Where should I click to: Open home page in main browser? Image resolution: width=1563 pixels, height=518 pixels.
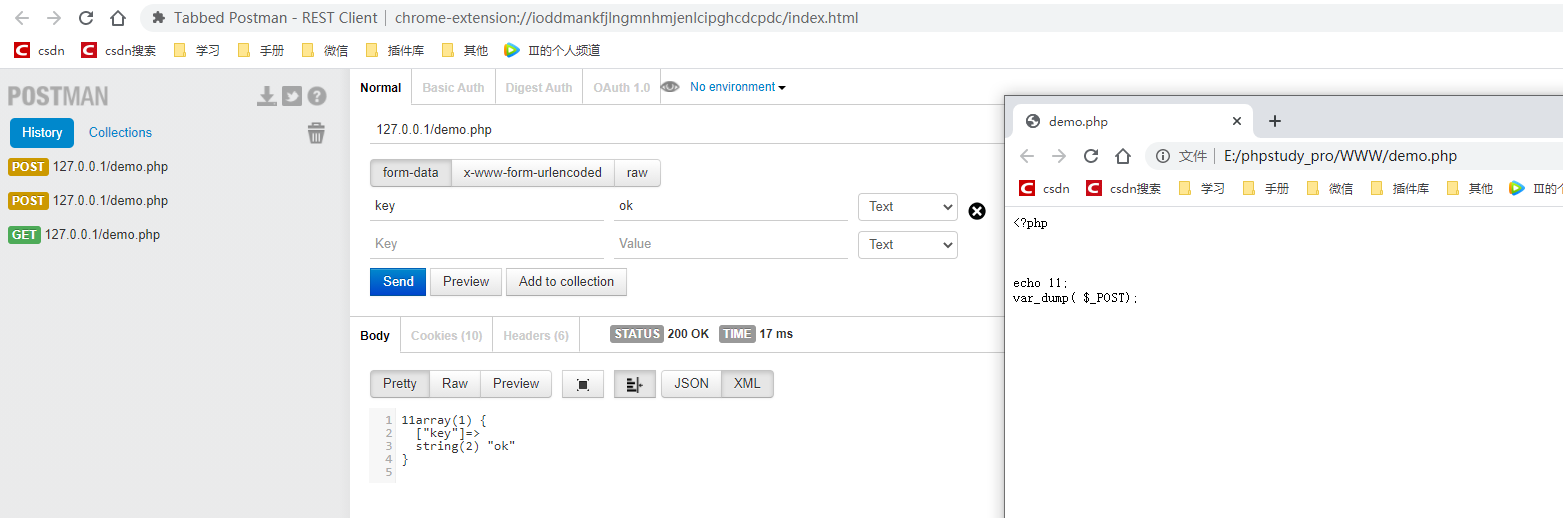(x=118, y=18)
